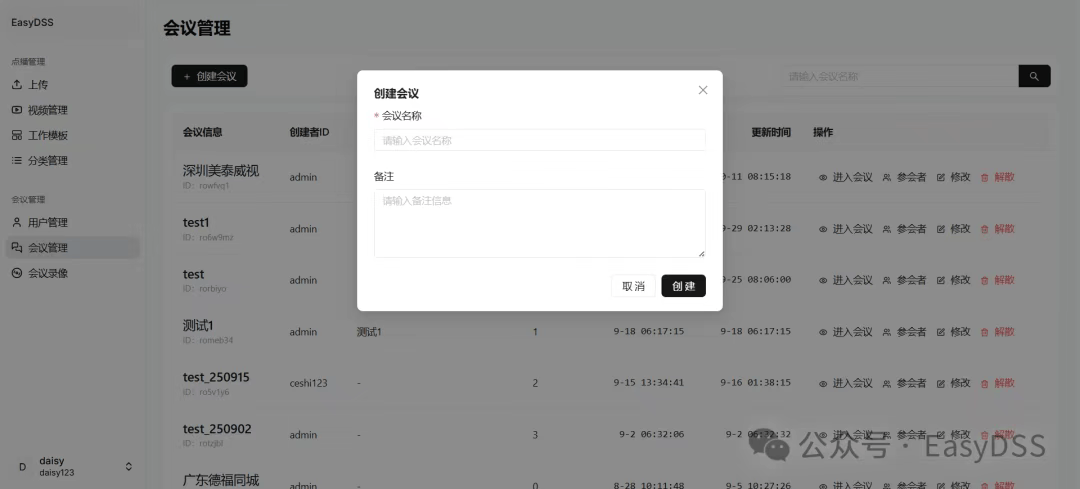Click the 备注 textarea in dialog

pyautogui.click(x=539, y=223)
